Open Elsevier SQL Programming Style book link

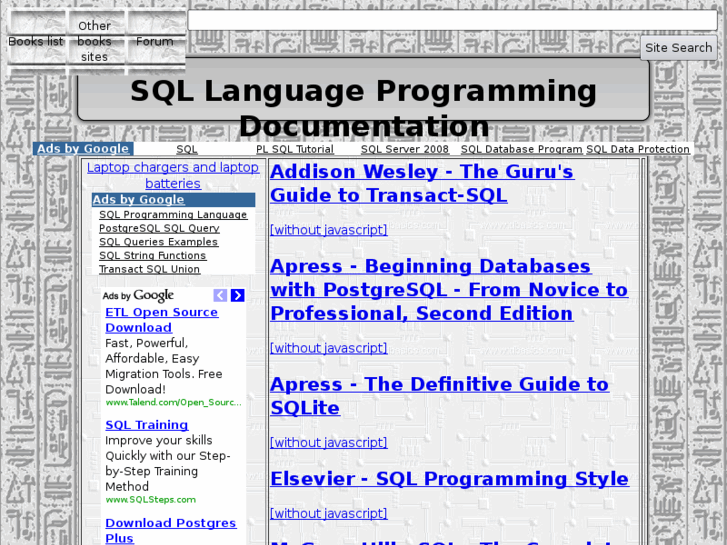coord(449,478)
